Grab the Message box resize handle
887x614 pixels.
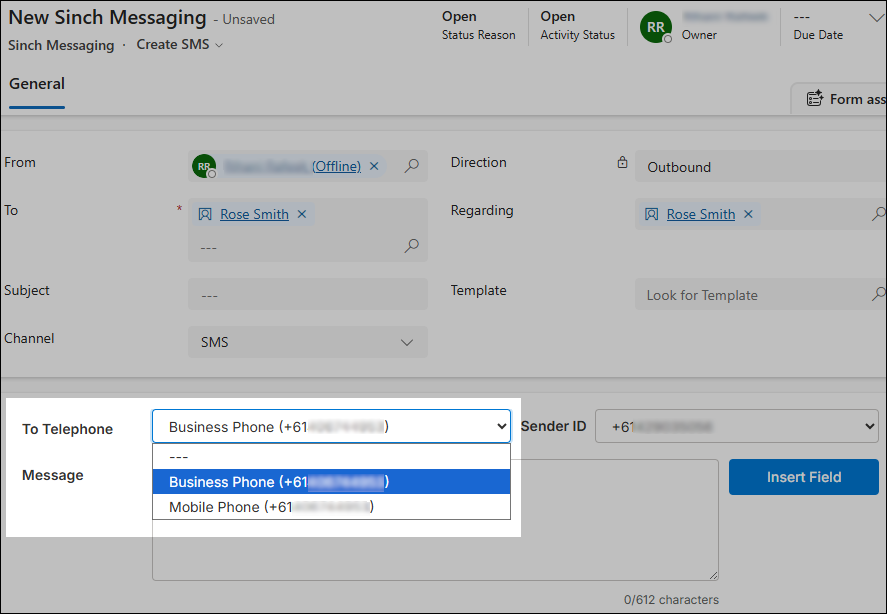(713, 575)
